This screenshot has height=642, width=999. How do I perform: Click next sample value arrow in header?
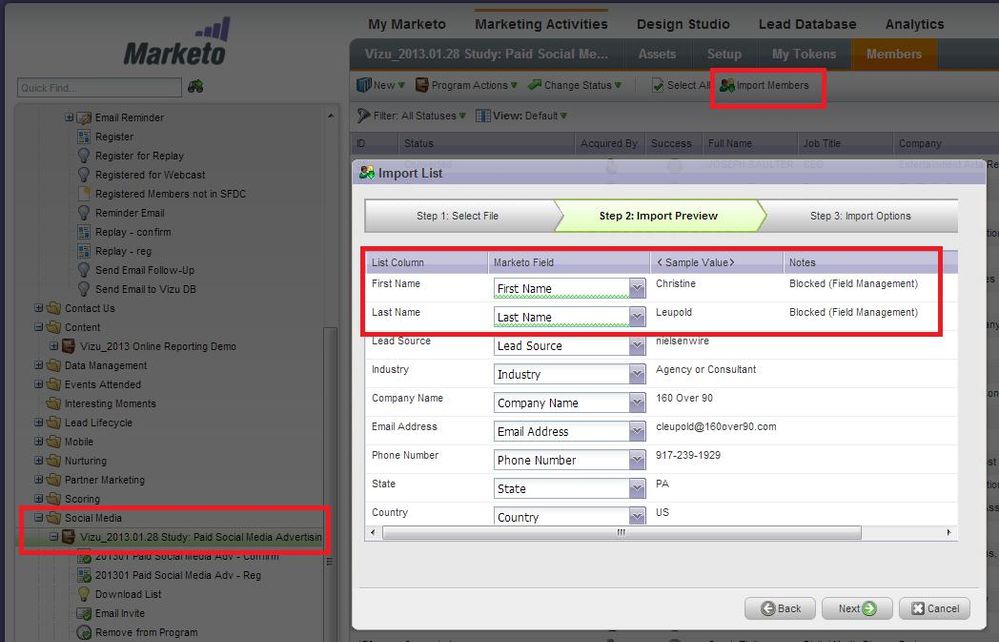[731, 263]
